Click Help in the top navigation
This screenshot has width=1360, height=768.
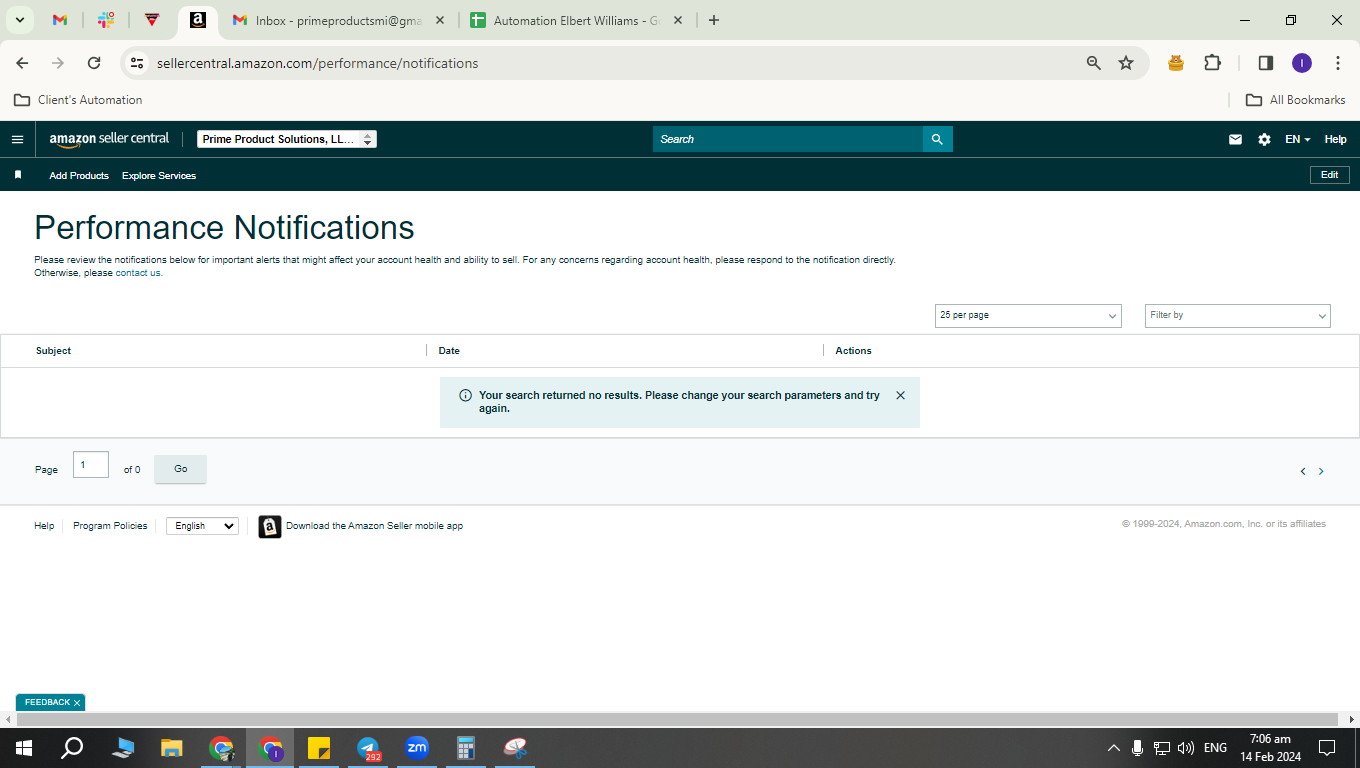(x=1335, y=139)
